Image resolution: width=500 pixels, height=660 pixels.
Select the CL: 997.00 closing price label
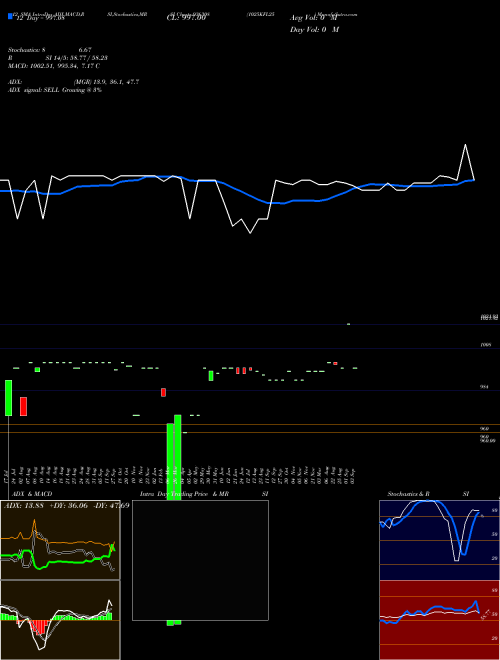(186, 18)
